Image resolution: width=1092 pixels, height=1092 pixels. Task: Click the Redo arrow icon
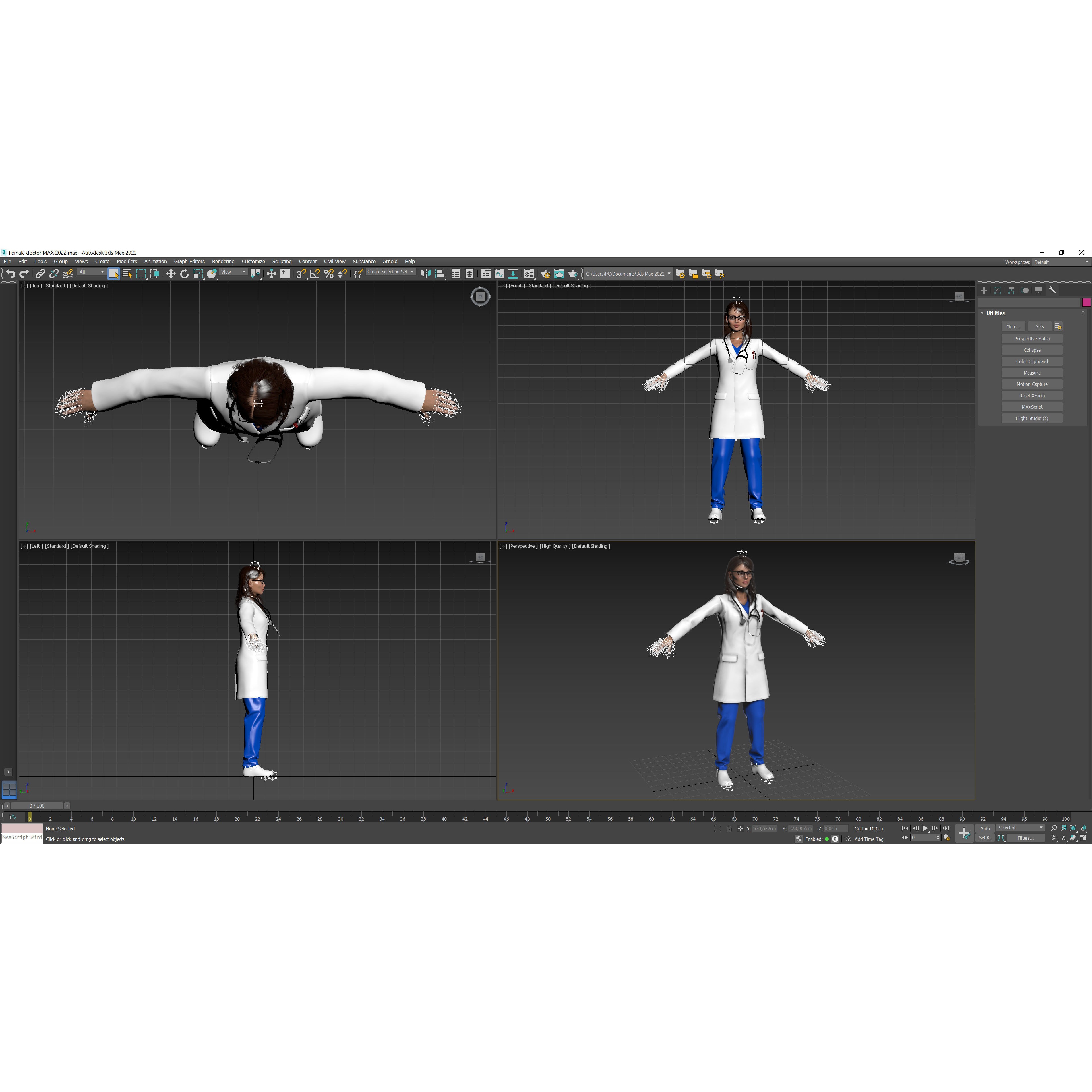click(24, 274)
